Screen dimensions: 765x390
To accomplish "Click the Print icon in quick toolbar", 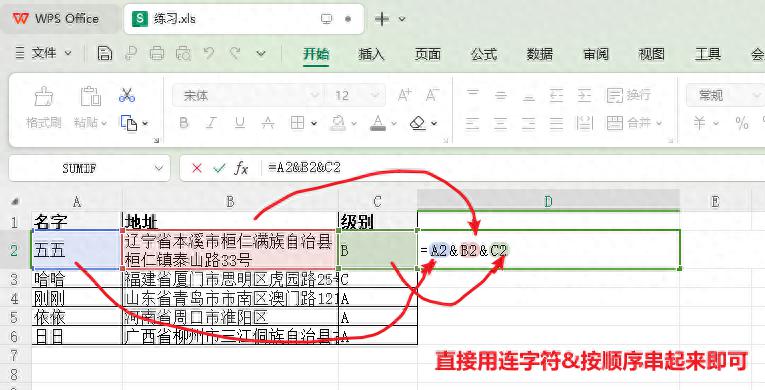I will [157, 53].
